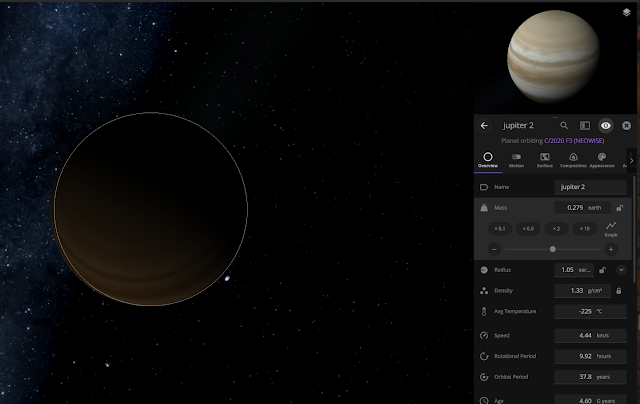This screenshot has width=640, height=404.
Task: Edit the Age value 4.60 G years
Action: pyautogui.click(x=590, y=400)
